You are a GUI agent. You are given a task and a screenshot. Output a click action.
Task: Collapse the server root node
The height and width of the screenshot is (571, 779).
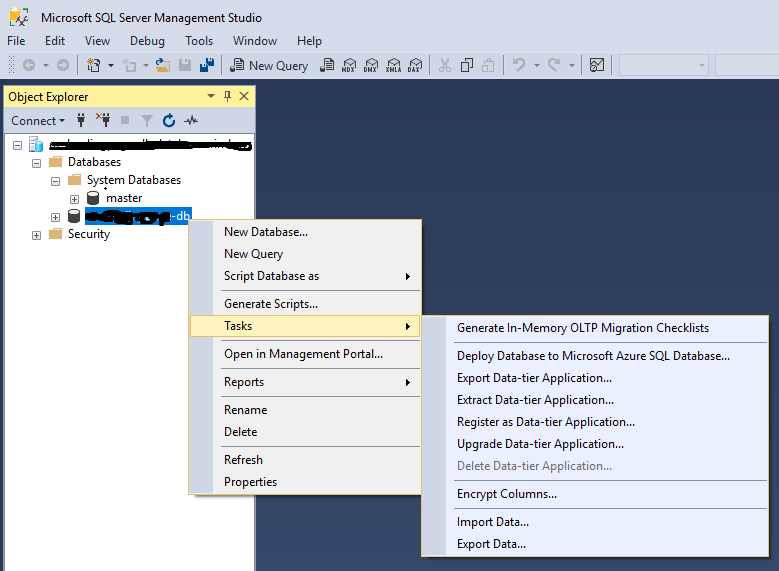pyautogui.click(x=17, y=146)
